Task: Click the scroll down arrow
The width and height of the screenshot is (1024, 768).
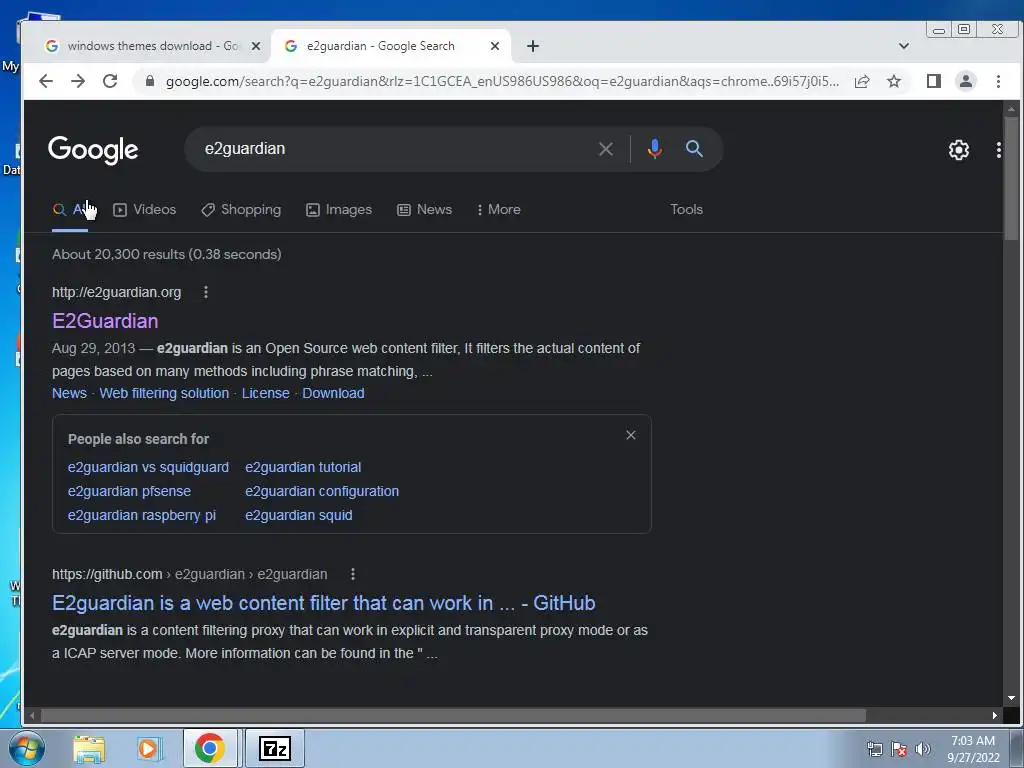Action: (1011, 698)
